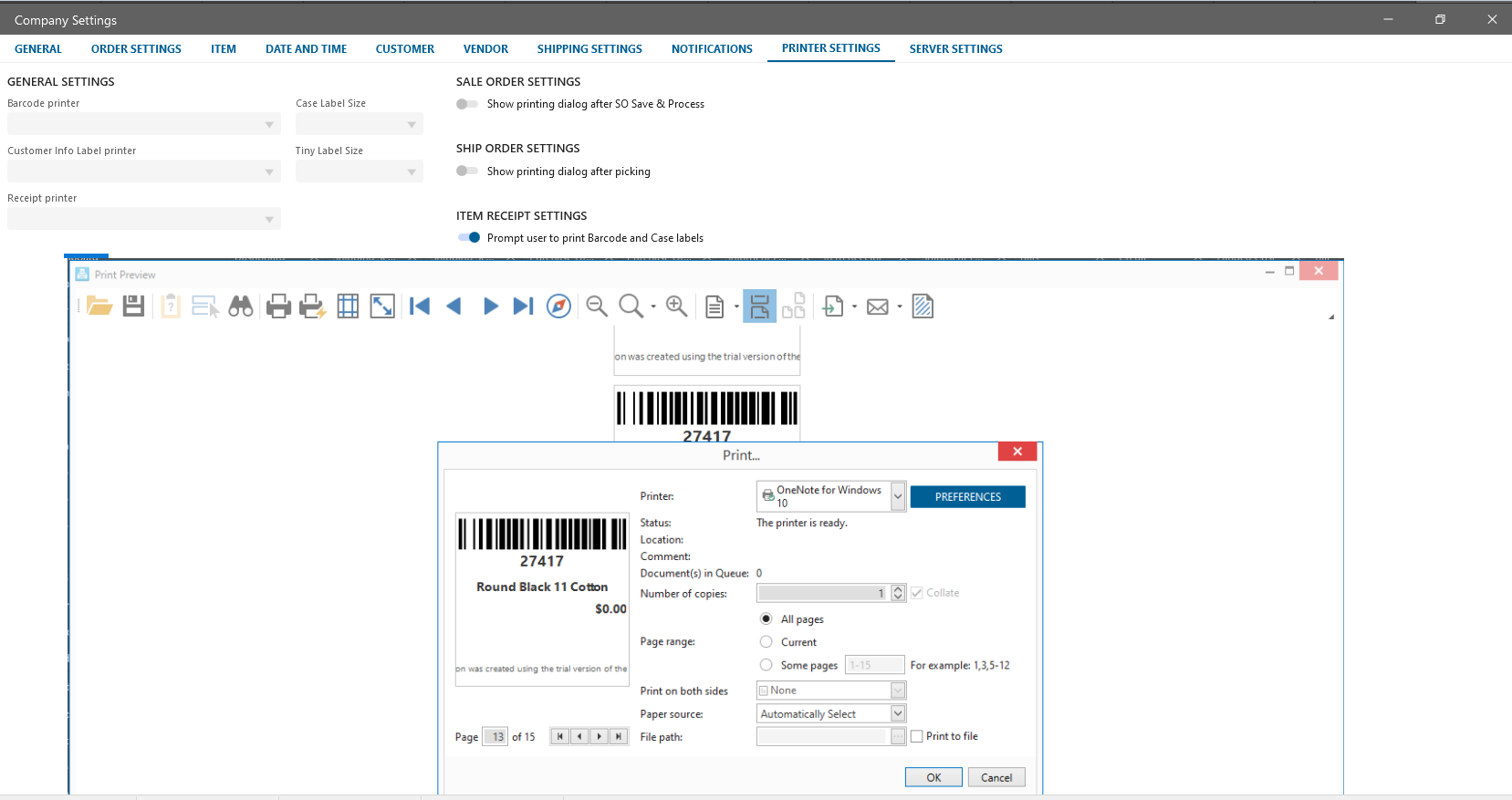The height and width of the screenshot is (800, 1512).
Task: Expand the Printer selection dropdown in Print dialog
Action: tap(898, 496)
